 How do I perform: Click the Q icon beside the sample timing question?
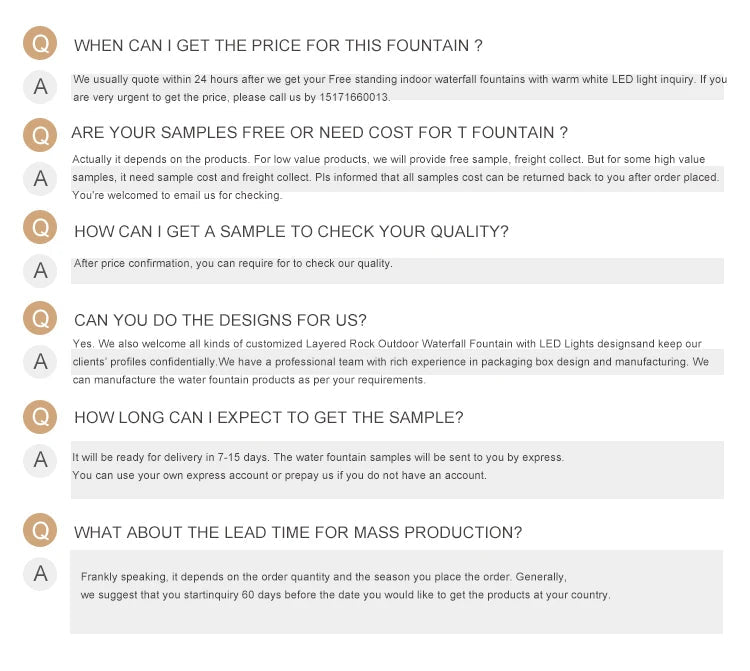pyautogui.click(x=40, y=415)
